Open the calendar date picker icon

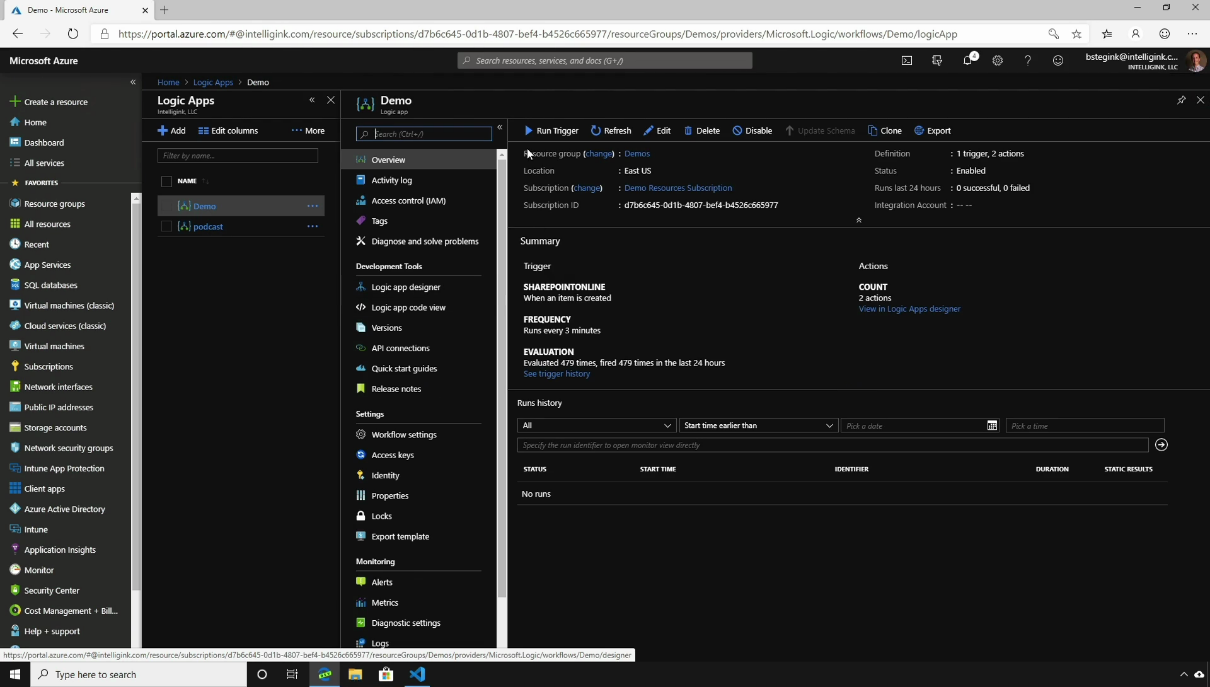point(992,425)
